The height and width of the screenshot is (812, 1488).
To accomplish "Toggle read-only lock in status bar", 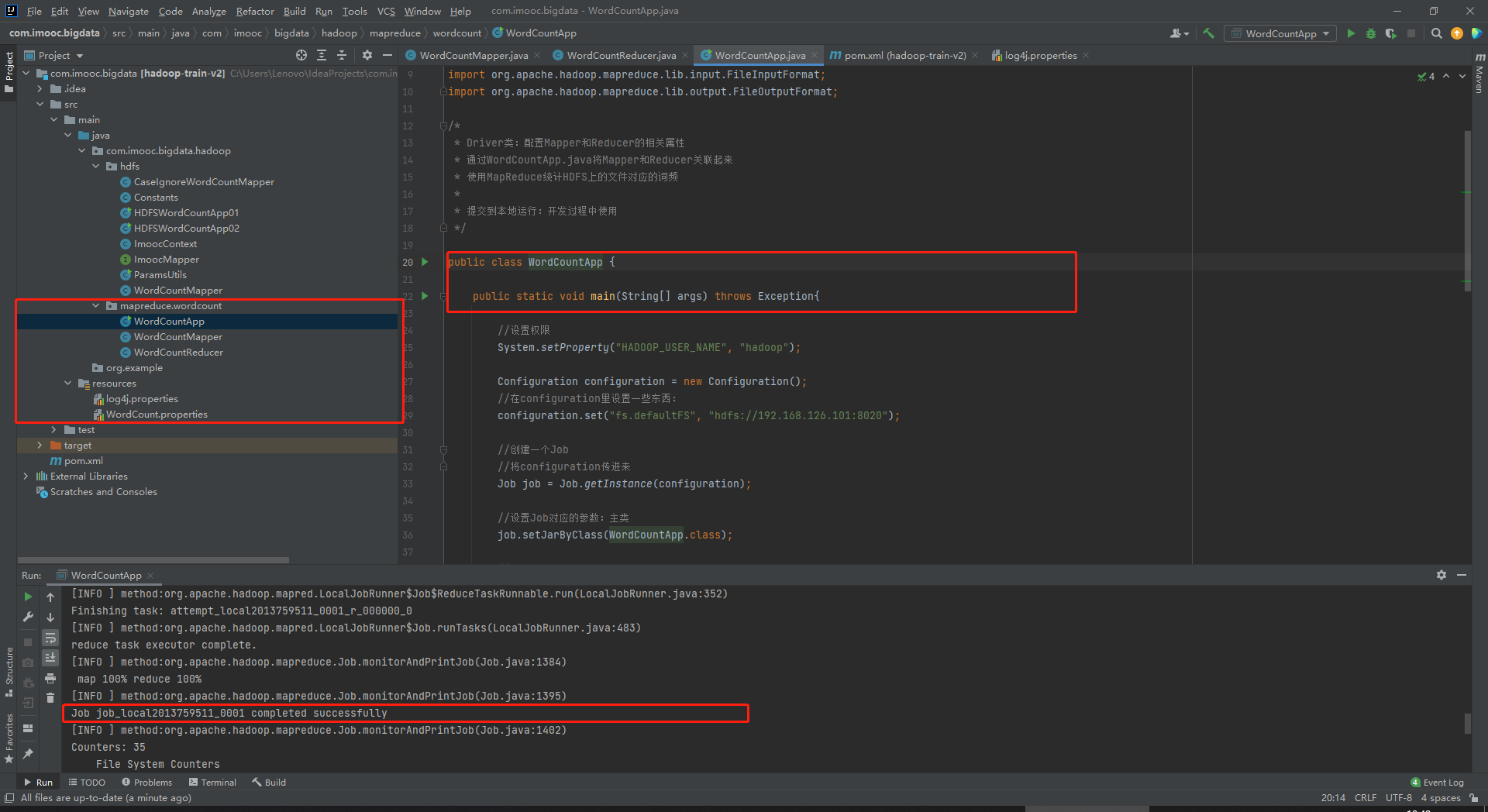I will (x=1474, y=798).
